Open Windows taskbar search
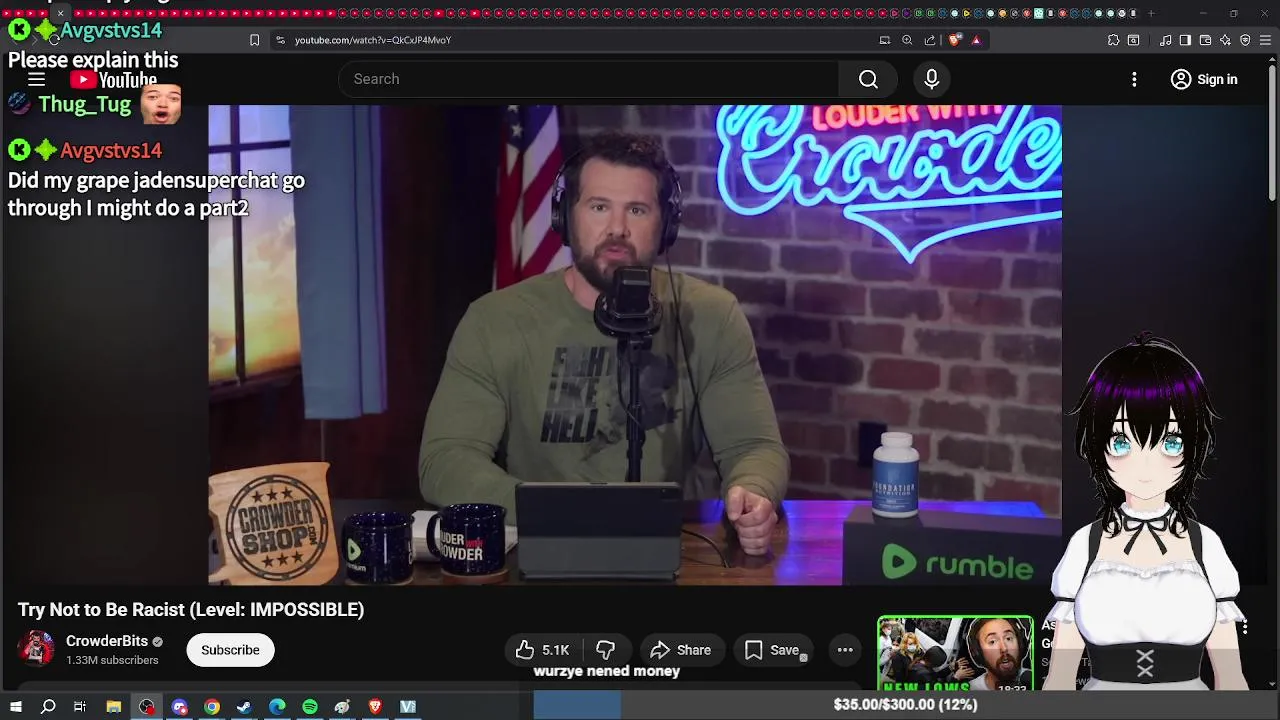Viewport: 1280px width, 720px height. 48,707
